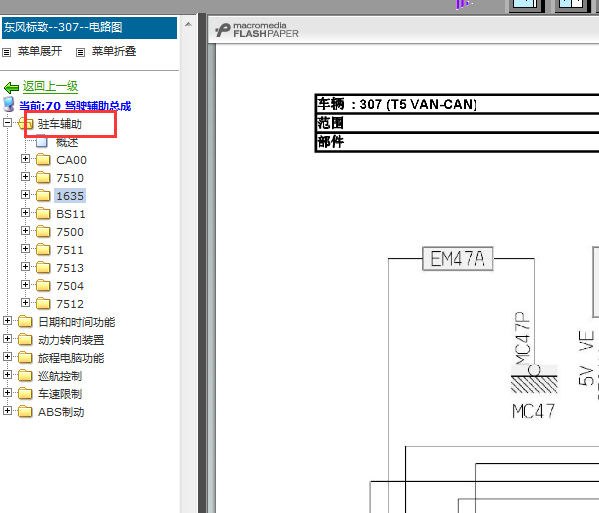Open the 当前:70 驾驶辅助总成 link
Screen dimensions: 599x513
click(75, 106)
